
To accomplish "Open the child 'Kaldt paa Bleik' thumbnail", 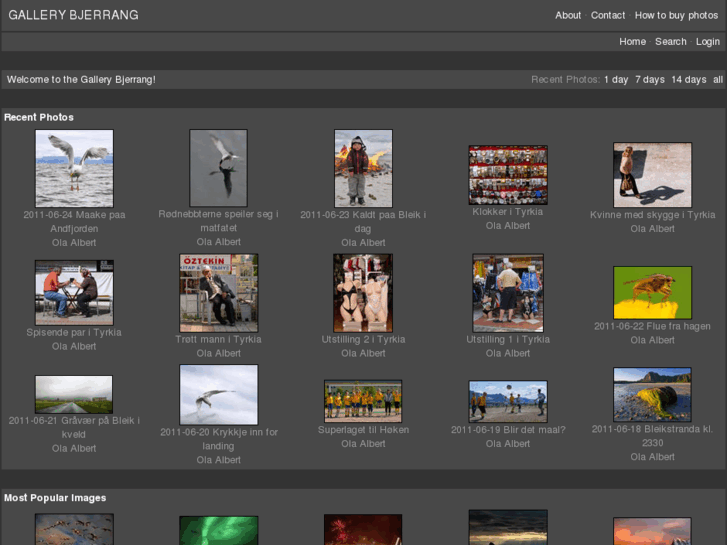I will pos(363,168).
